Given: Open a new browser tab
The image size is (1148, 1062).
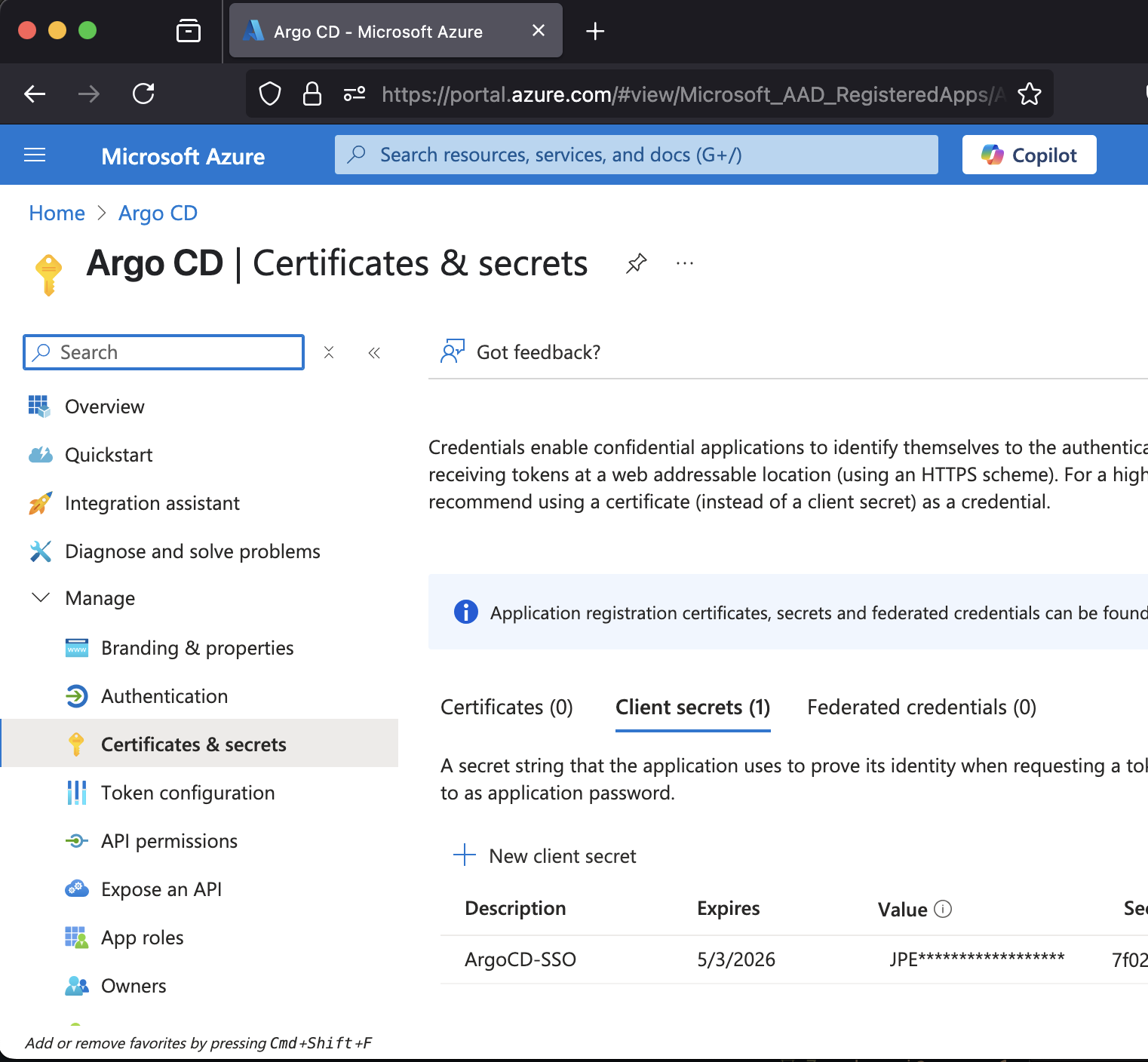Looking at the screenshot, I should [x=595, y=31].
